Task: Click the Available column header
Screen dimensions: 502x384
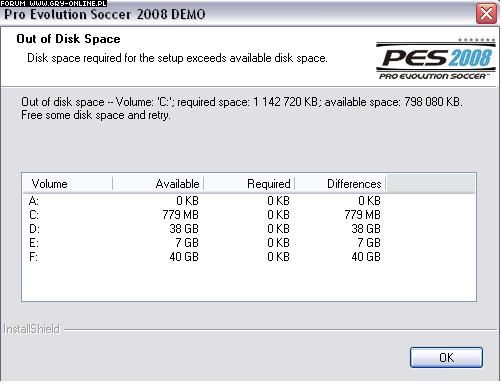Action: pyautogui.click(x=158, y=184)
